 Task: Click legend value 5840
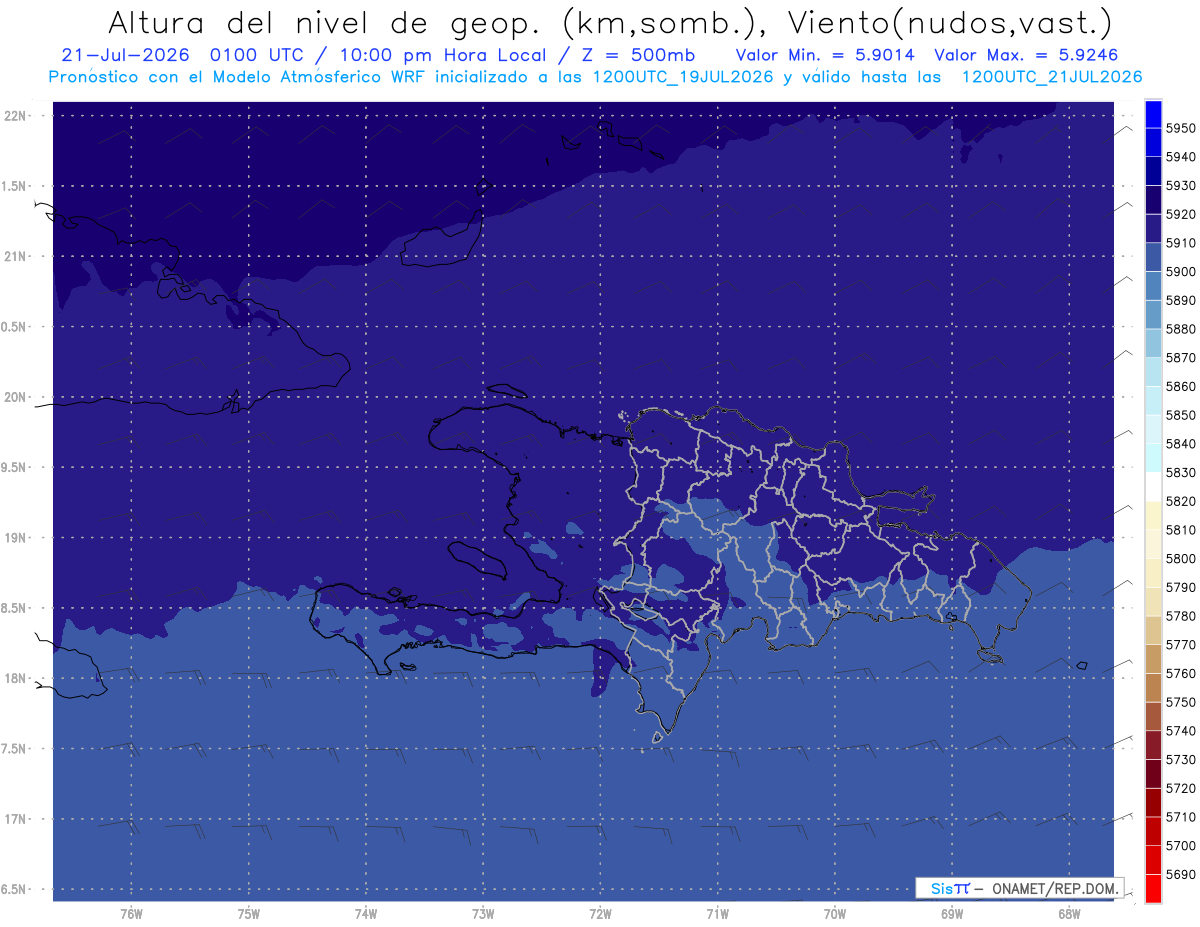(x=1180, y=444)
